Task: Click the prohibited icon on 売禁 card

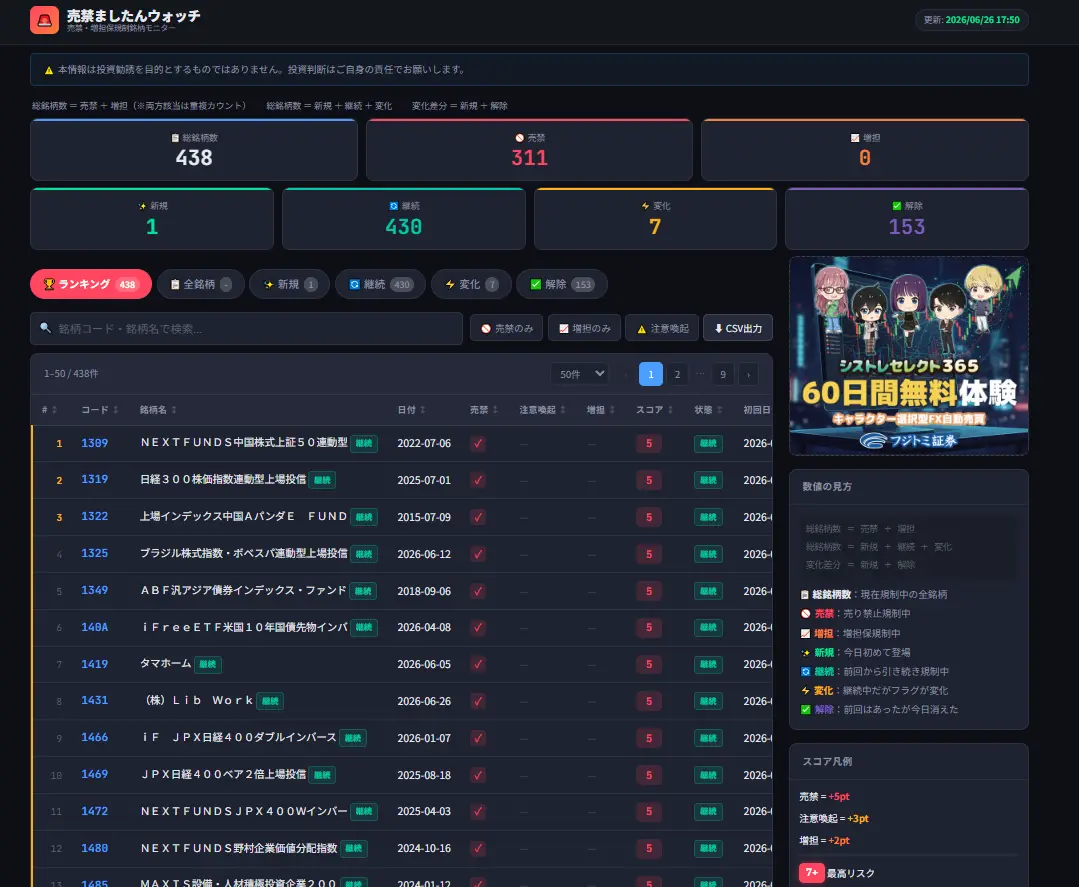Action: [x=520, y=138]
